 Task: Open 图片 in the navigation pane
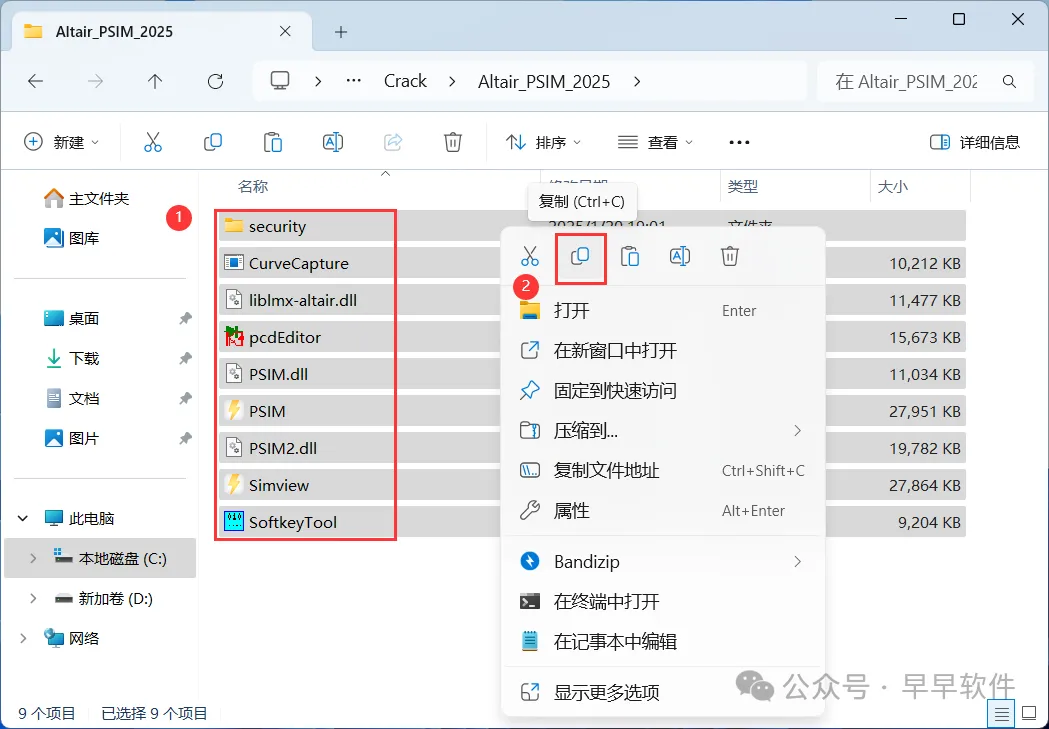click(72, 439)
